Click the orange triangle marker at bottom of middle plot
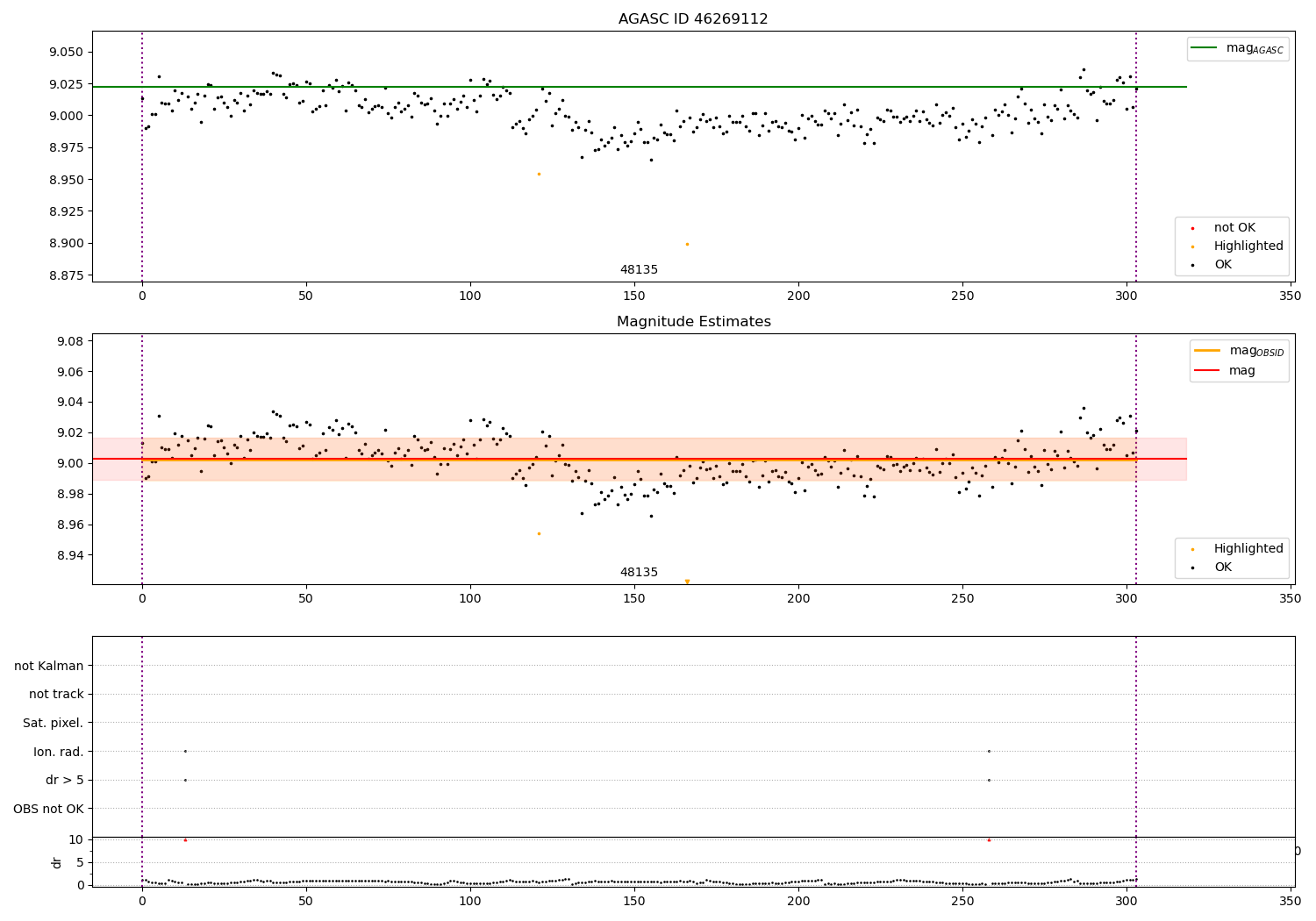 687,582
